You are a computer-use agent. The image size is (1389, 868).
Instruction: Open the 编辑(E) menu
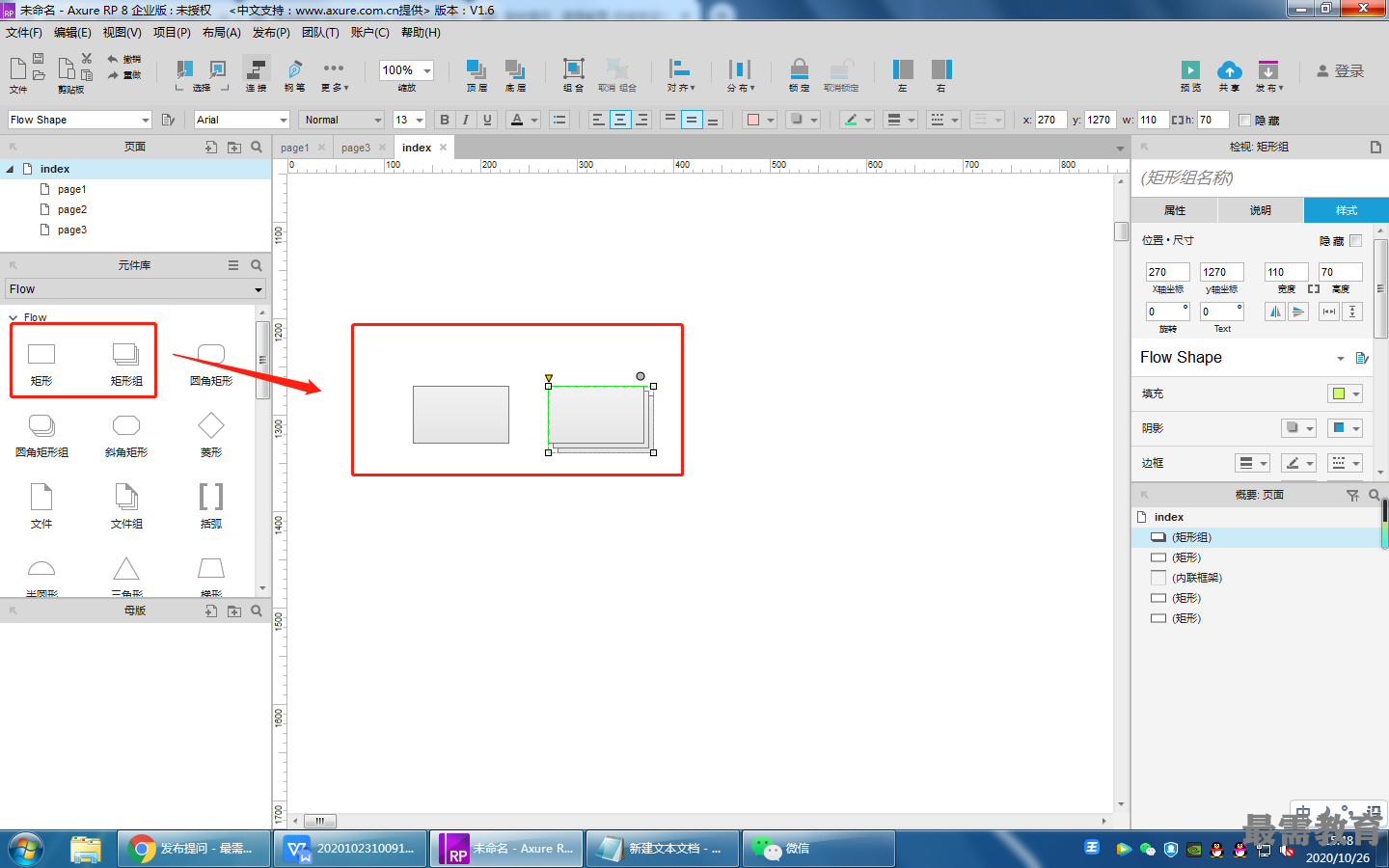[x=72, y=33]
